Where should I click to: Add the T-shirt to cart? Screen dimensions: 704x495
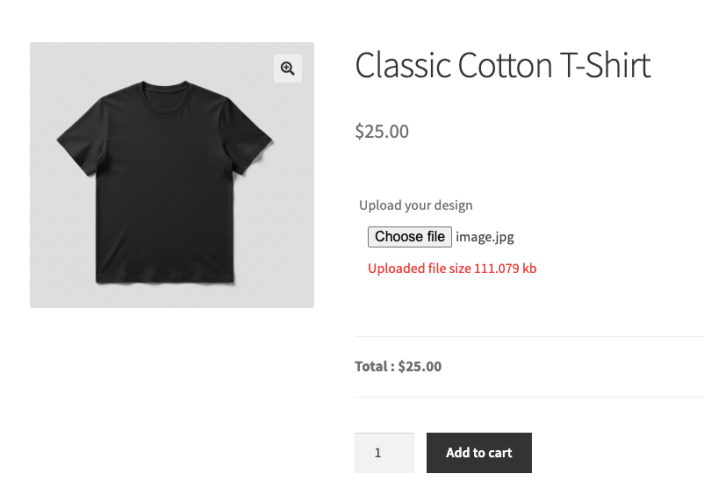coord(479,453)
